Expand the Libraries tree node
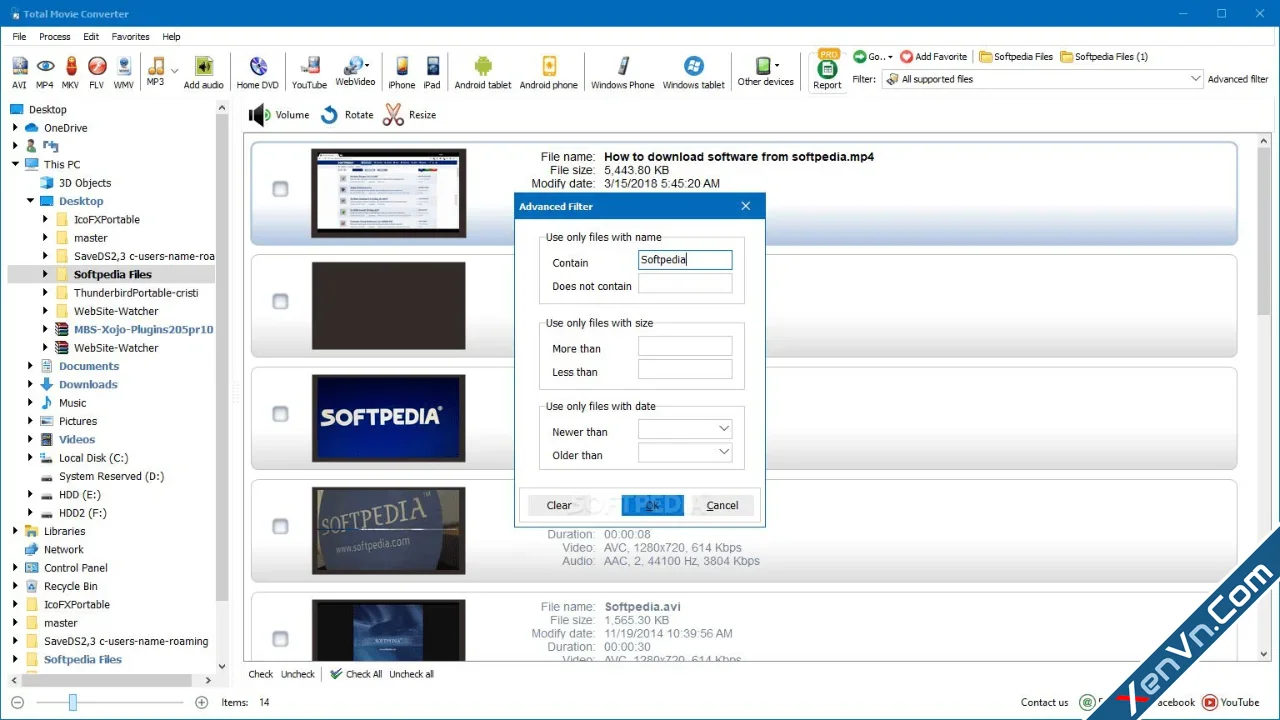The height and width of the screenshot is (720, 1280). pyautogui.click(x=15, y=531)
